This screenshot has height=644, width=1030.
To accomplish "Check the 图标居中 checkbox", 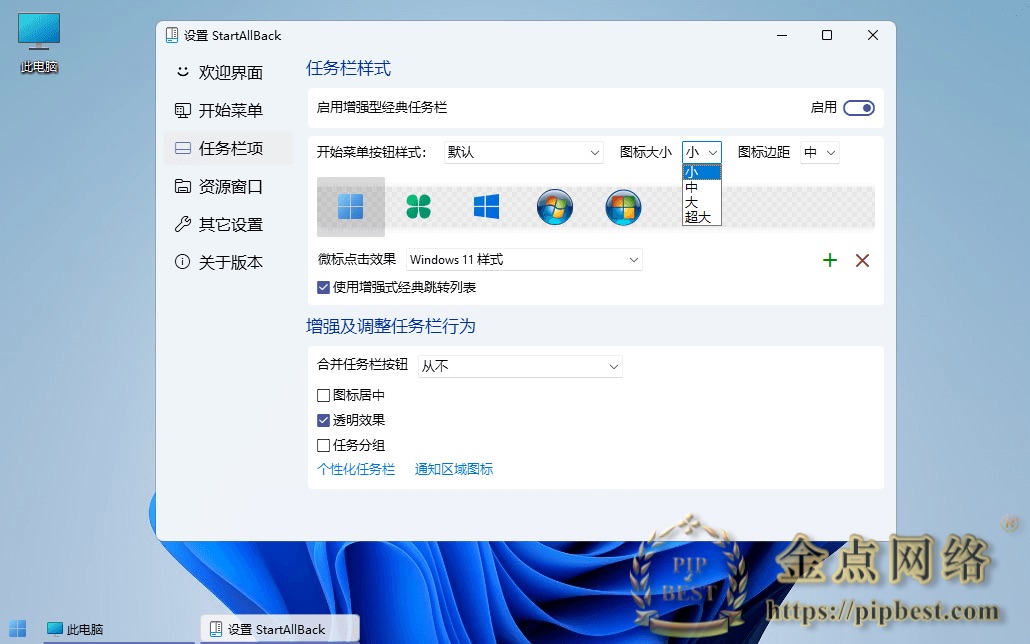I will pos(323,395).
